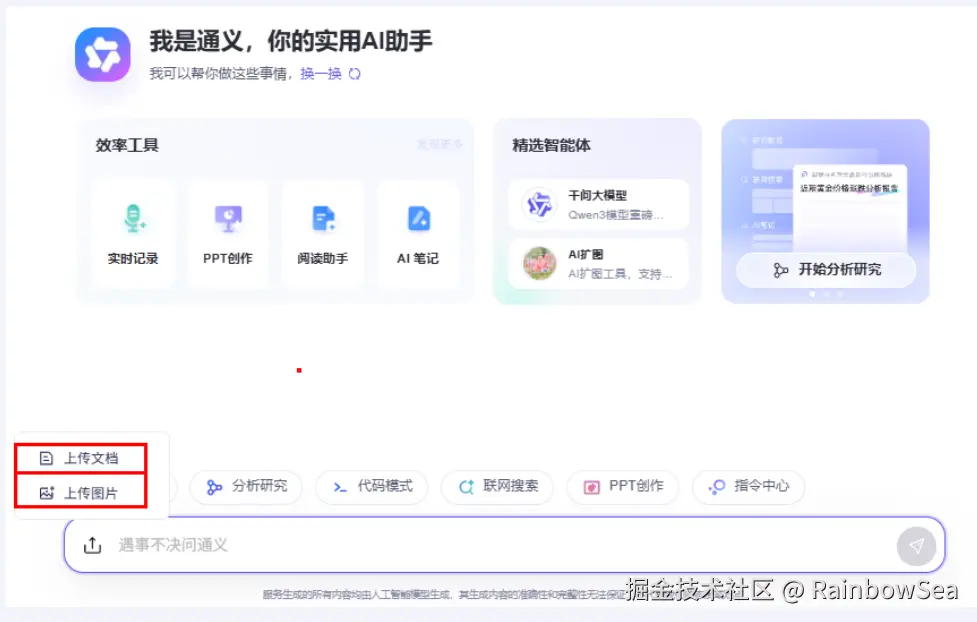Click the 精选智能体 section heading
This screenshot has height=622, width=977.
(551, 145)
